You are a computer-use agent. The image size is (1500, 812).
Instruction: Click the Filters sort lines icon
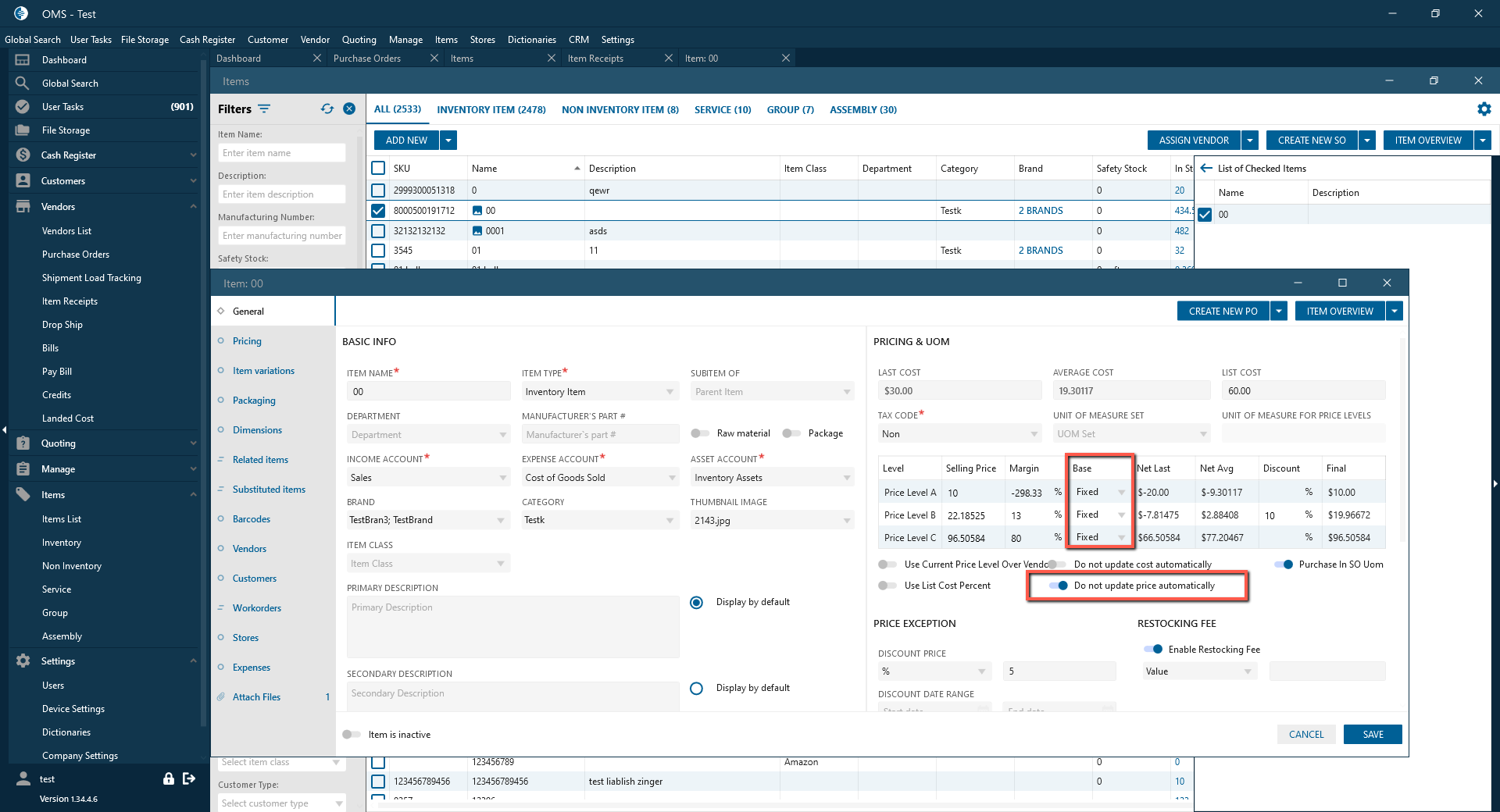point(264,109)
